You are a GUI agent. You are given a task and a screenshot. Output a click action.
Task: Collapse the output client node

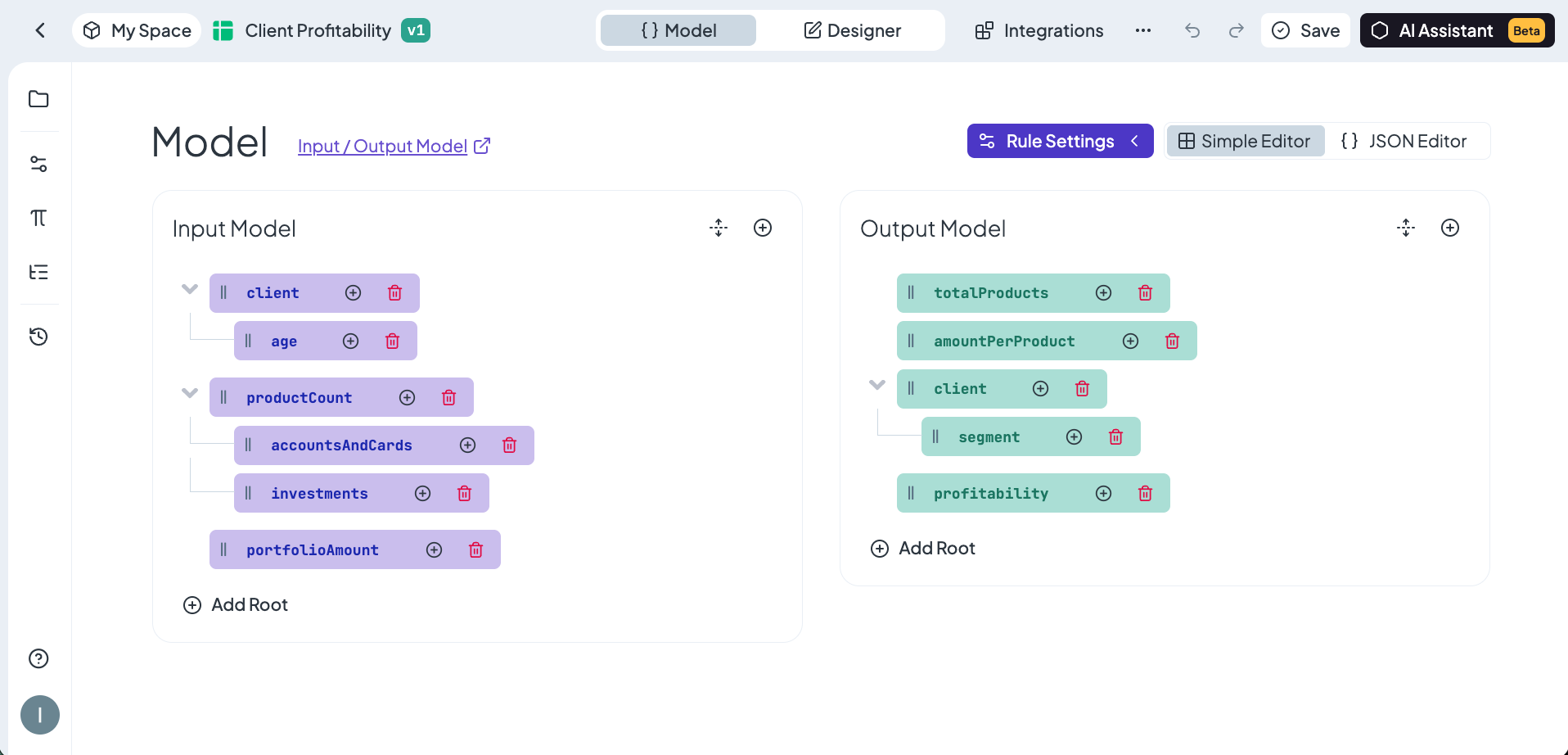877,385
